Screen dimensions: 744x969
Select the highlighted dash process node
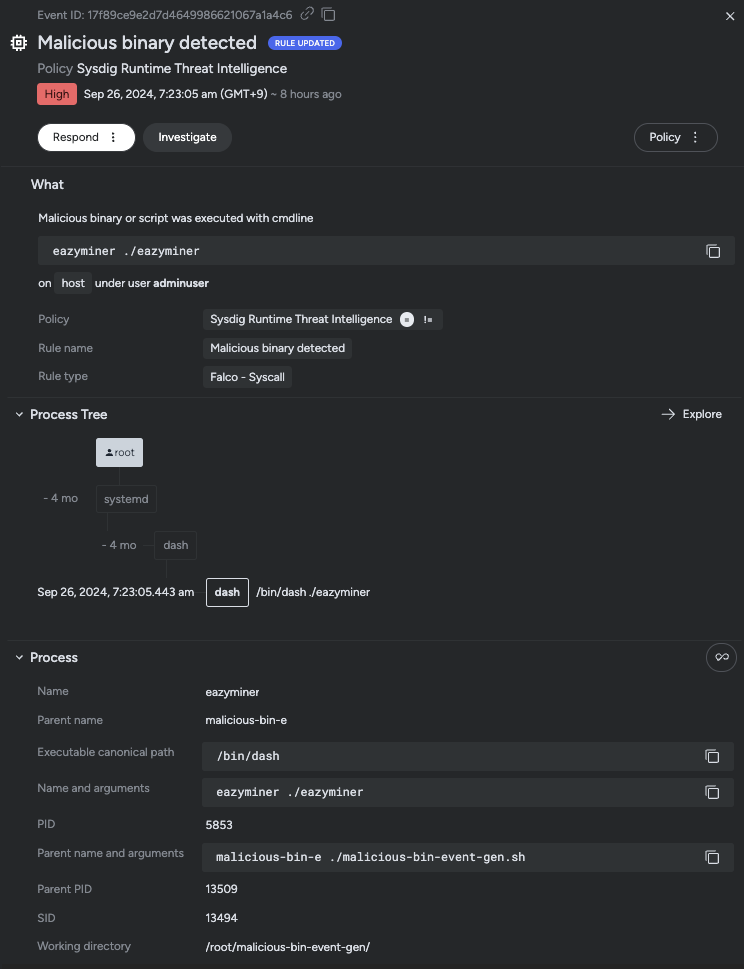pos(227,592)
